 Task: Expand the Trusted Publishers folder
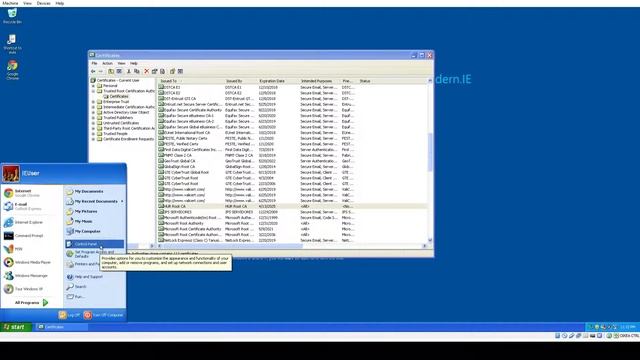[93, 118]
